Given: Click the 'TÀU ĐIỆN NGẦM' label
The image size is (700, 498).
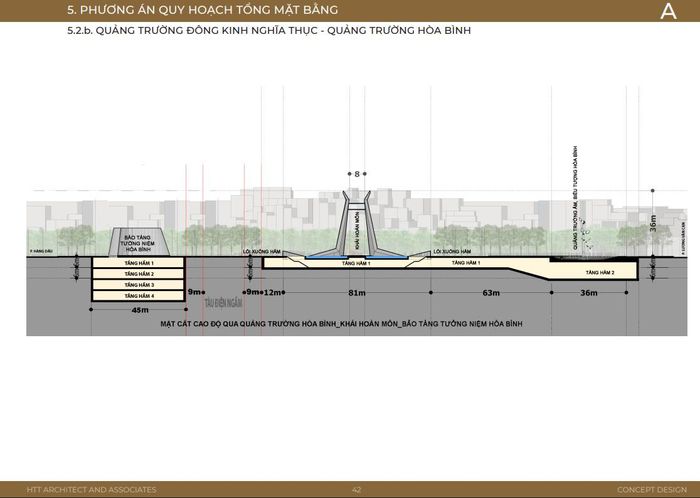Looking at the screenshot, I should (x=223, y=303).
